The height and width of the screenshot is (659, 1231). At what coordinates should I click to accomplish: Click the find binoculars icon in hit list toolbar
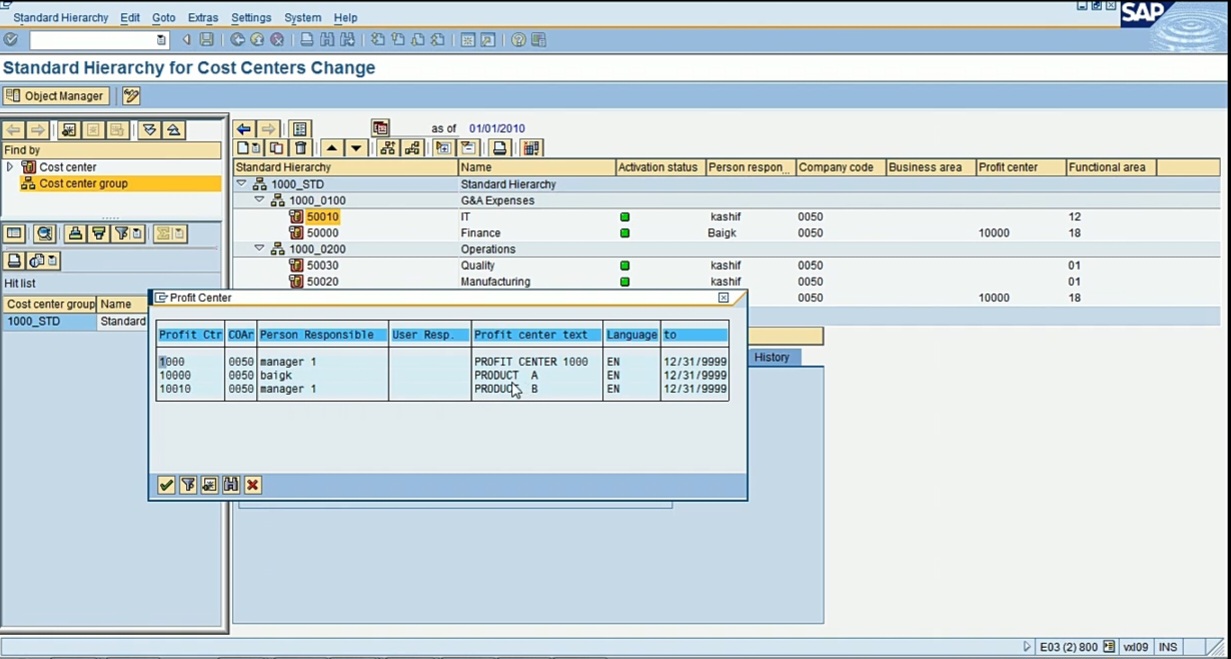[44, 234]
